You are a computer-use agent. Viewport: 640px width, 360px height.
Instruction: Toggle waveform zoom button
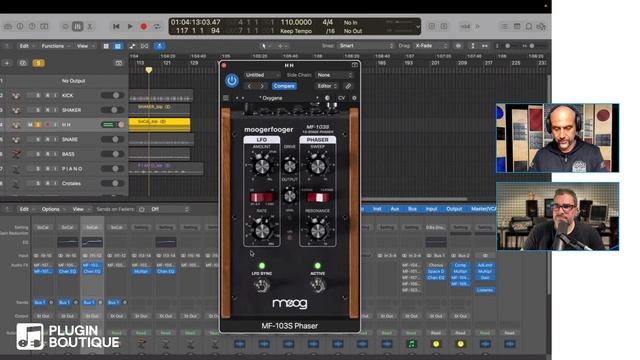tap(458, 46)
